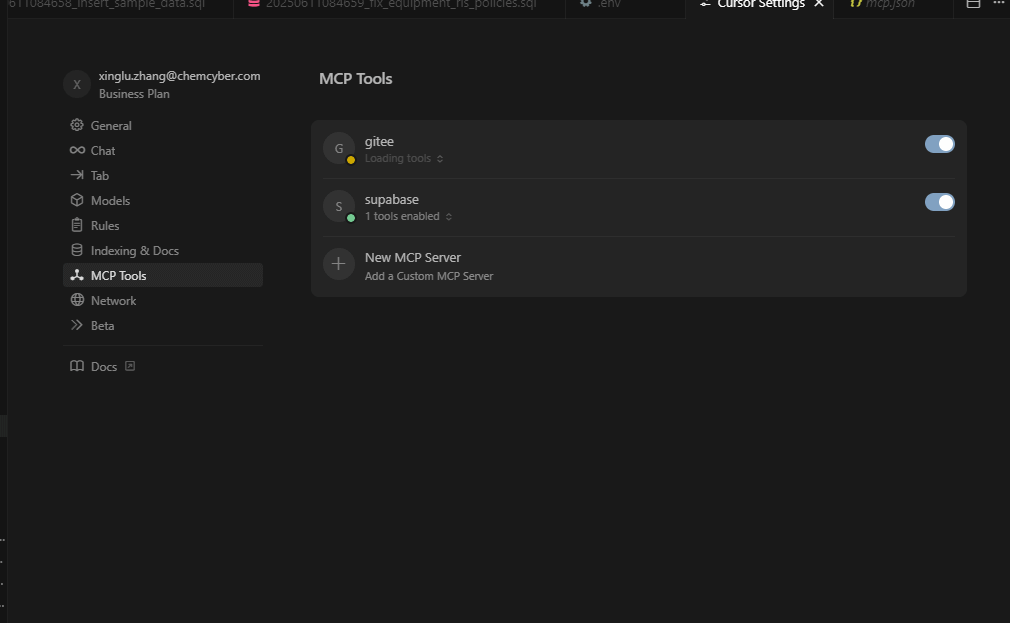Click the Docs book icon
The width and height of the screenshot is (1010, 623).
(x=77, y=367)
